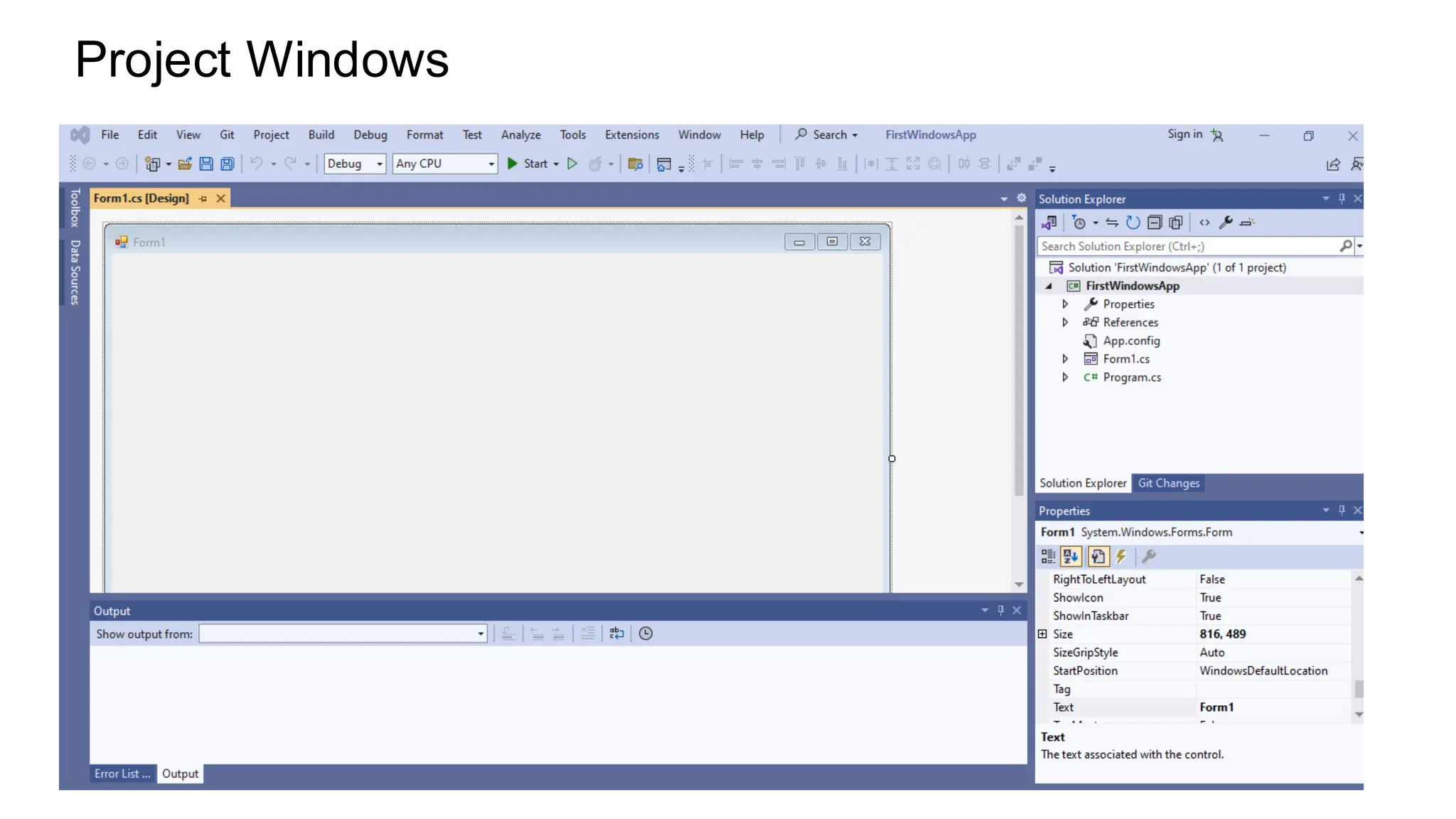This screenshot has height=819, width=1456.
Task: Show Events lightning icon in Properties
Action: click(1122, 557)
